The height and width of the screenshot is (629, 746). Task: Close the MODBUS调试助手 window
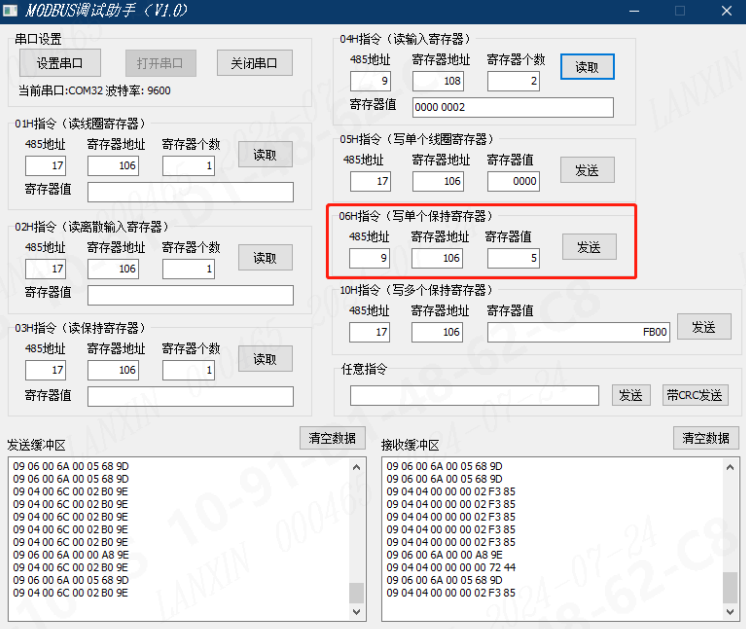(x=726, y=11)
